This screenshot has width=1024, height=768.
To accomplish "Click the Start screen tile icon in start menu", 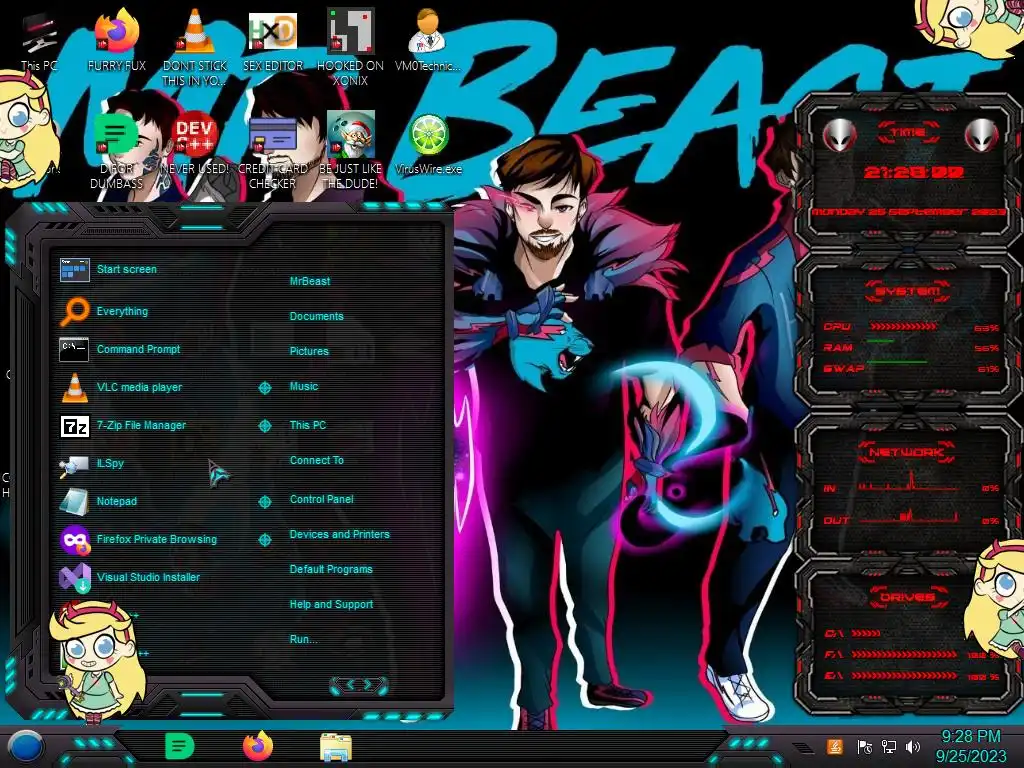I will 74,269.
